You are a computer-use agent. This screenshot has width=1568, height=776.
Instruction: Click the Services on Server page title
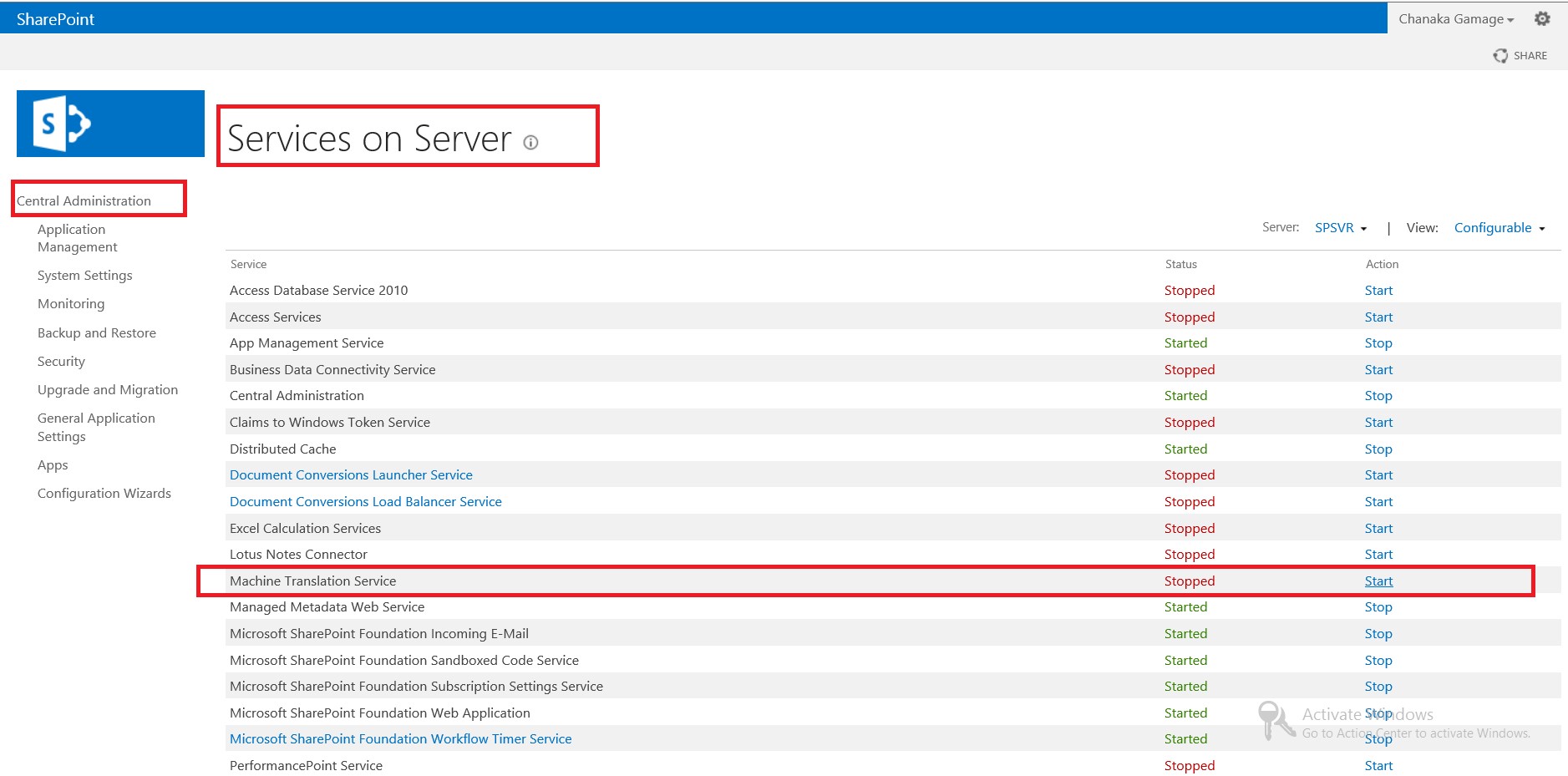click(369, 139)
